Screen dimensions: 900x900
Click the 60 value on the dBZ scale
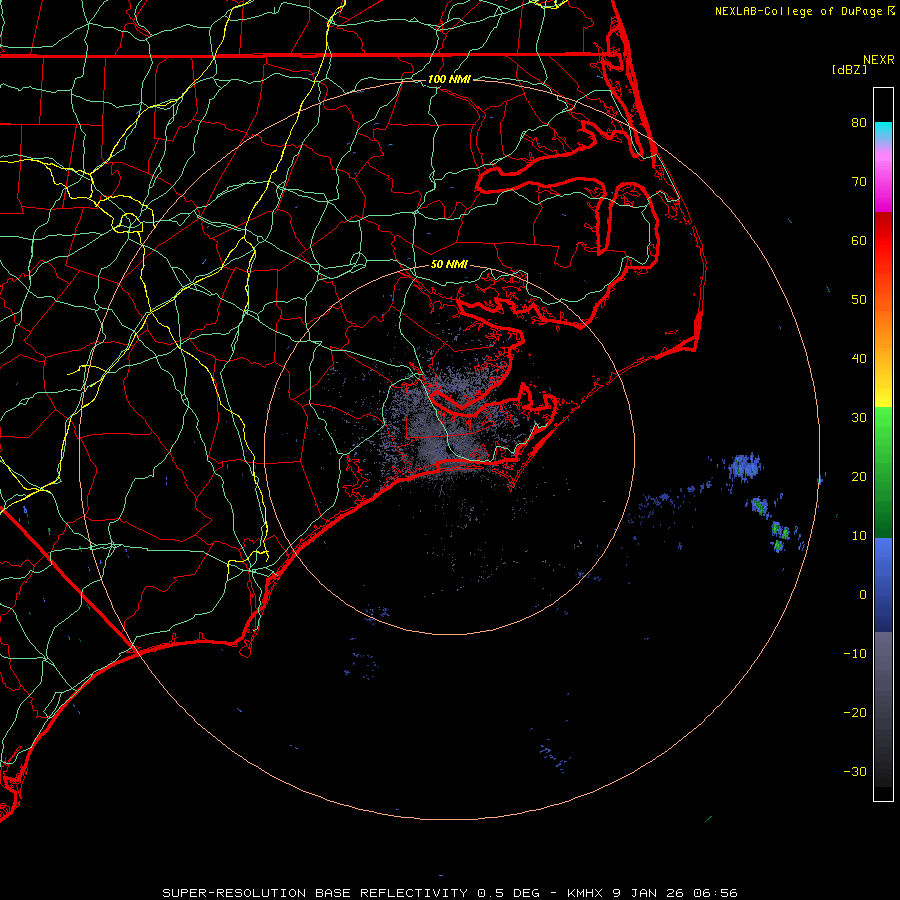point(859,240)
